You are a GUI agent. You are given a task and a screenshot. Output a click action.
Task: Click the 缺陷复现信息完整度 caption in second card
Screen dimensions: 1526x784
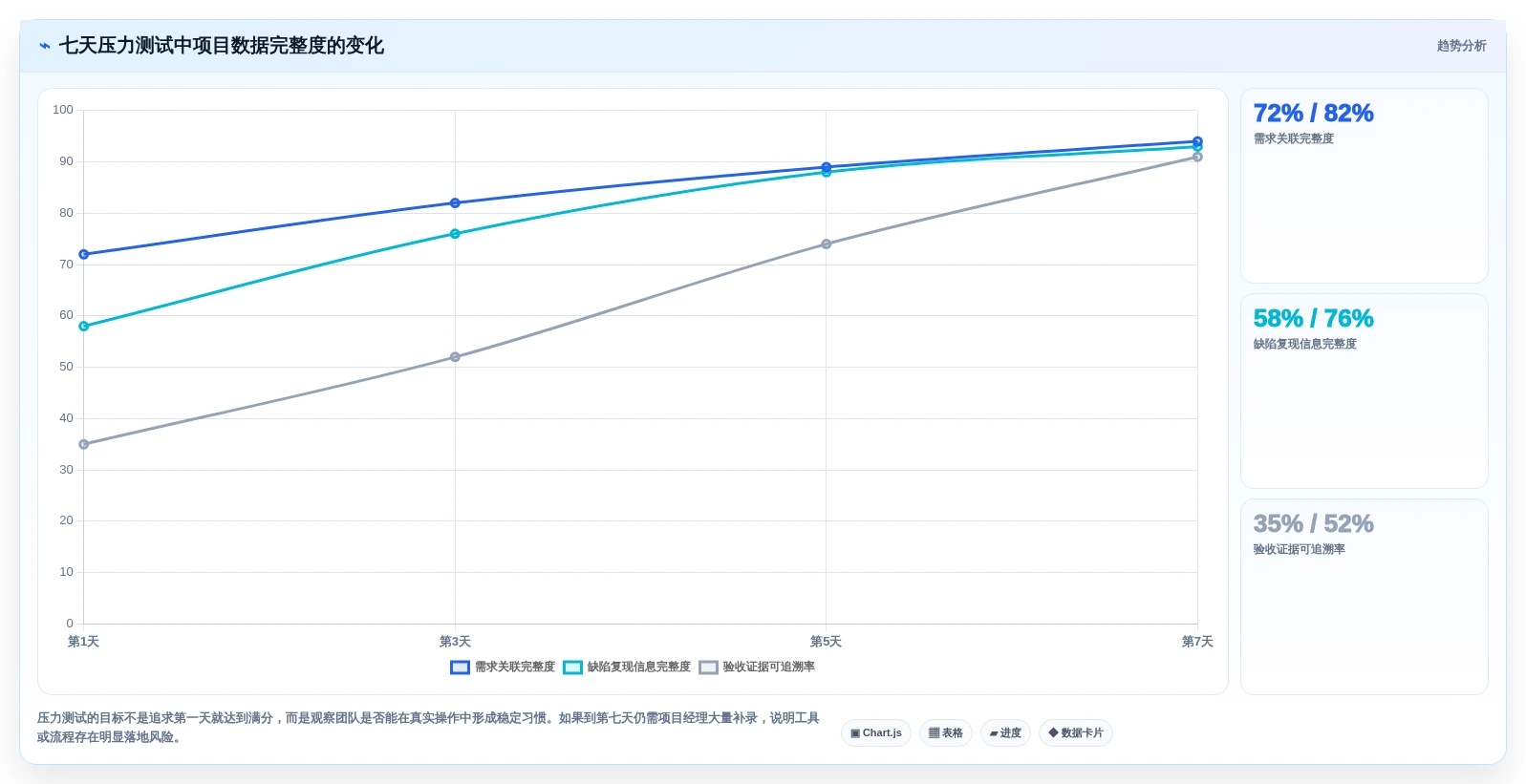point(1305,345)
